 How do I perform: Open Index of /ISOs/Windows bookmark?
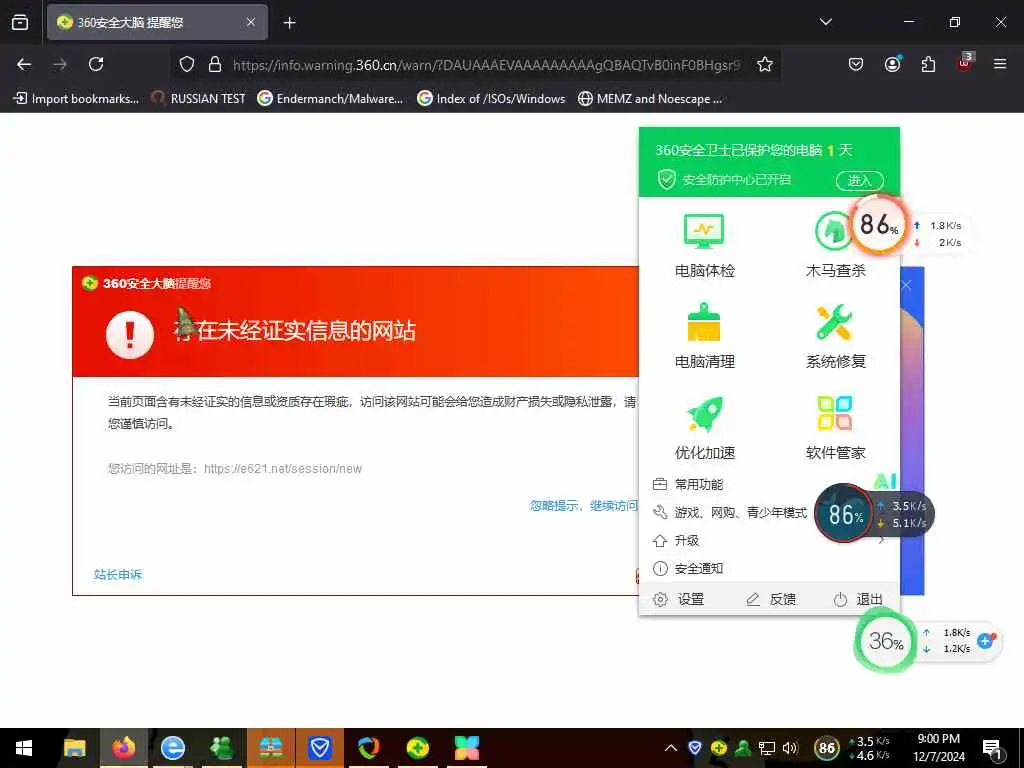[491, 99]
